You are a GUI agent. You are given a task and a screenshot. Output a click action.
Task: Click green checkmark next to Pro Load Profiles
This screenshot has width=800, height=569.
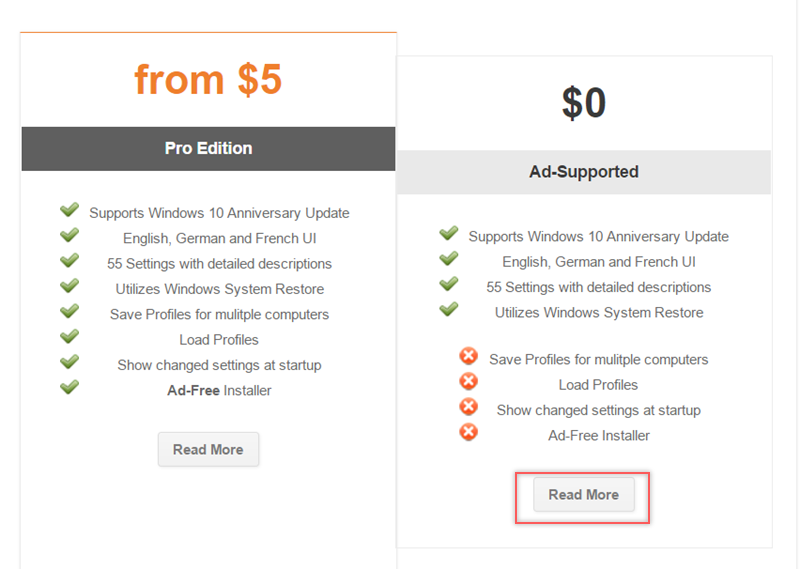pyautogui.click(x=69, y=337)
